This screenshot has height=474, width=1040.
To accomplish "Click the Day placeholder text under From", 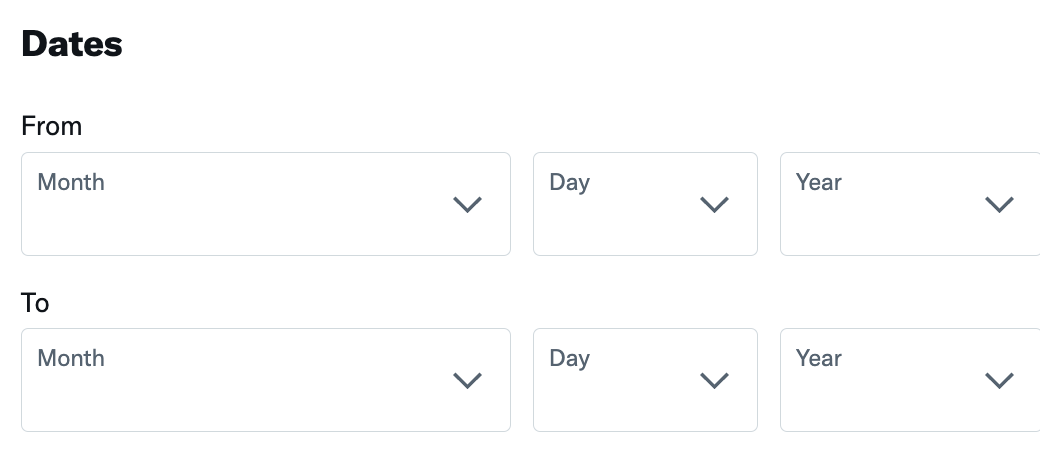I will [x=570, y=182].
